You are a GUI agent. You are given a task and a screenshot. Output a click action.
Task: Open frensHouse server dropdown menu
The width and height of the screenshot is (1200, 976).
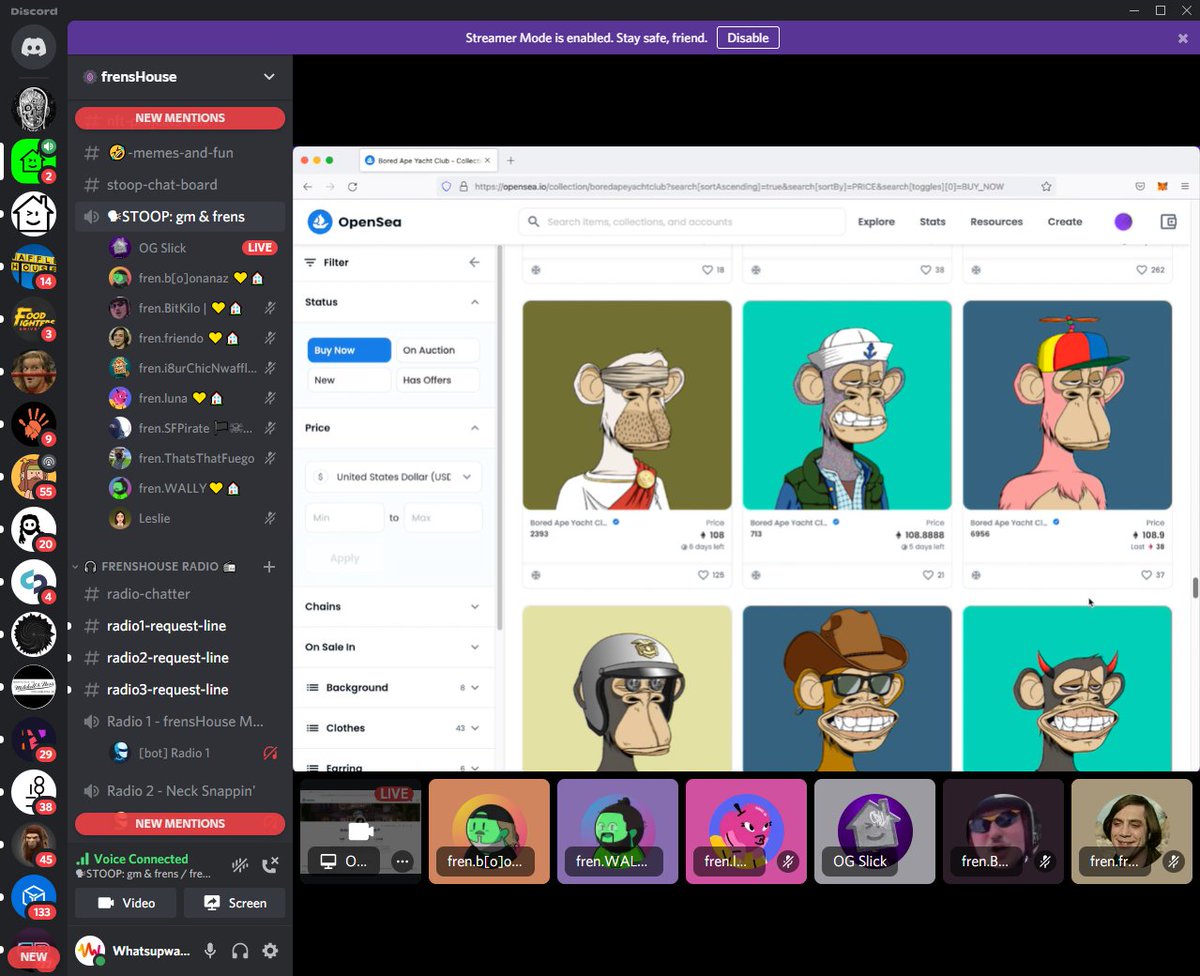click(268, 77)
